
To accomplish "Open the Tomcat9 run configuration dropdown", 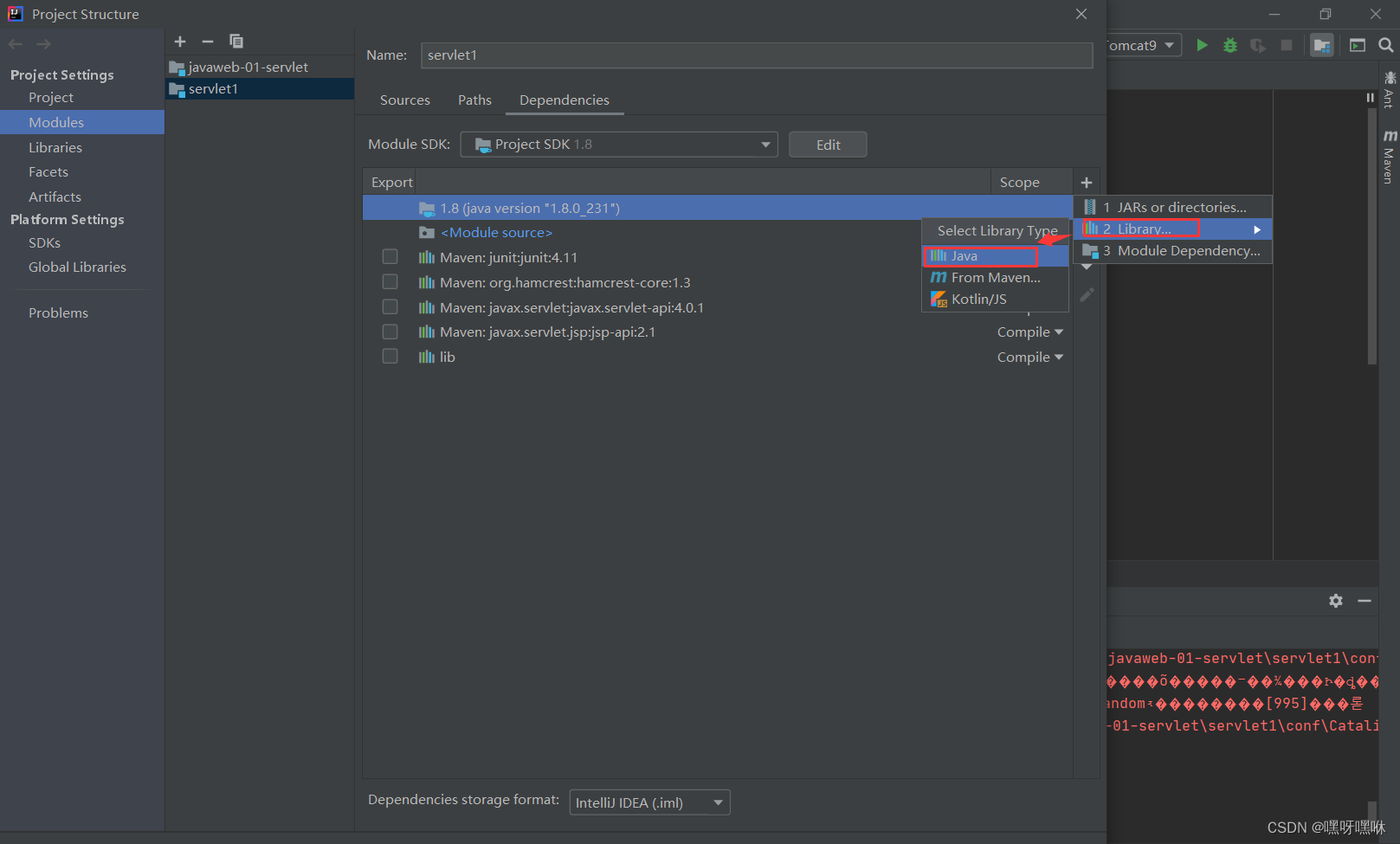I will (1145, 45).
